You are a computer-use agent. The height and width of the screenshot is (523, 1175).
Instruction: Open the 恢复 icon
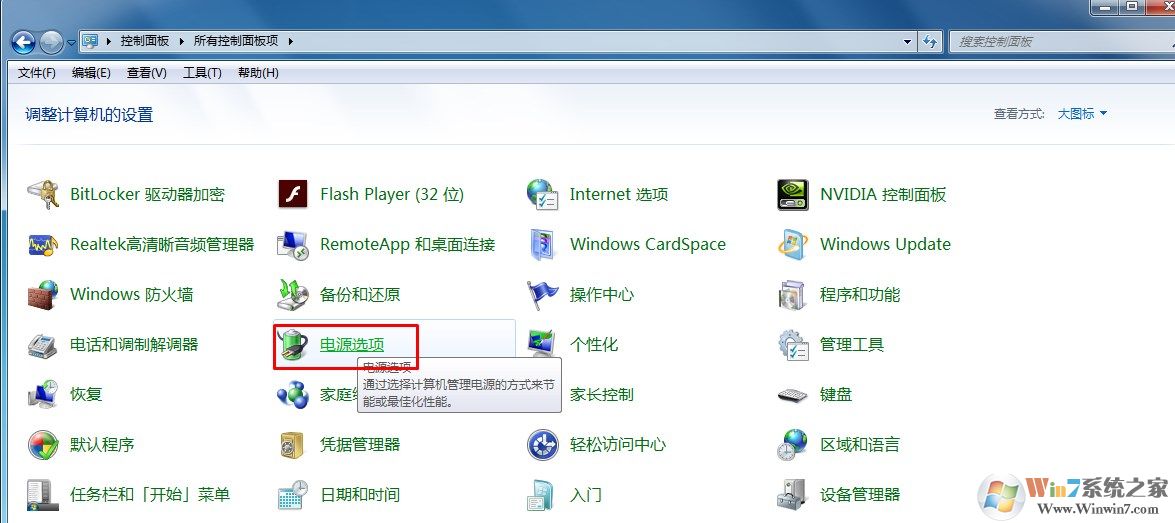(x=43, y=394)
